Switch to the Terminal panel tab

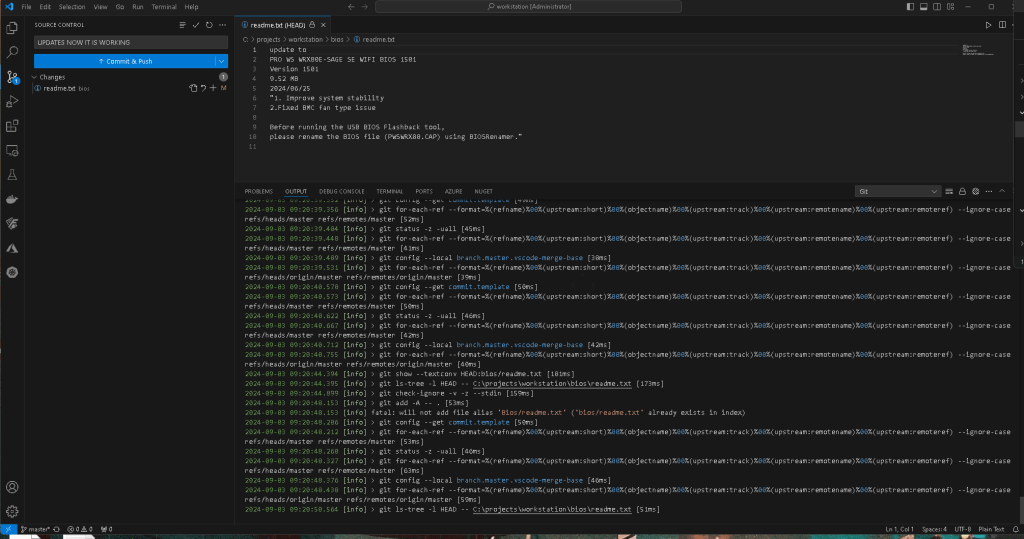(x=390, y=191)
